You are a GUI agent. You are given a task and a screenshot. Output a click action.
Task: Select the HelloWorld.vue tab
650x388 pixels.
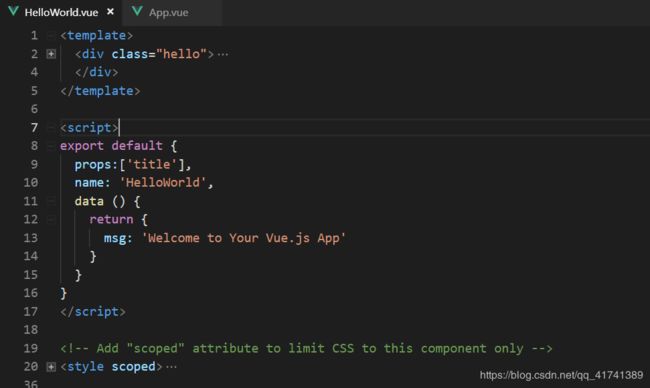click(x=61, y=12)
